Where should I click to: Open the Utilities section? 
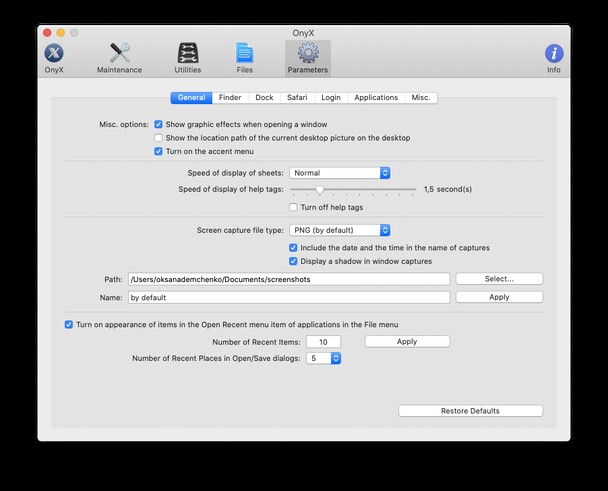click(x=188, y=58)
